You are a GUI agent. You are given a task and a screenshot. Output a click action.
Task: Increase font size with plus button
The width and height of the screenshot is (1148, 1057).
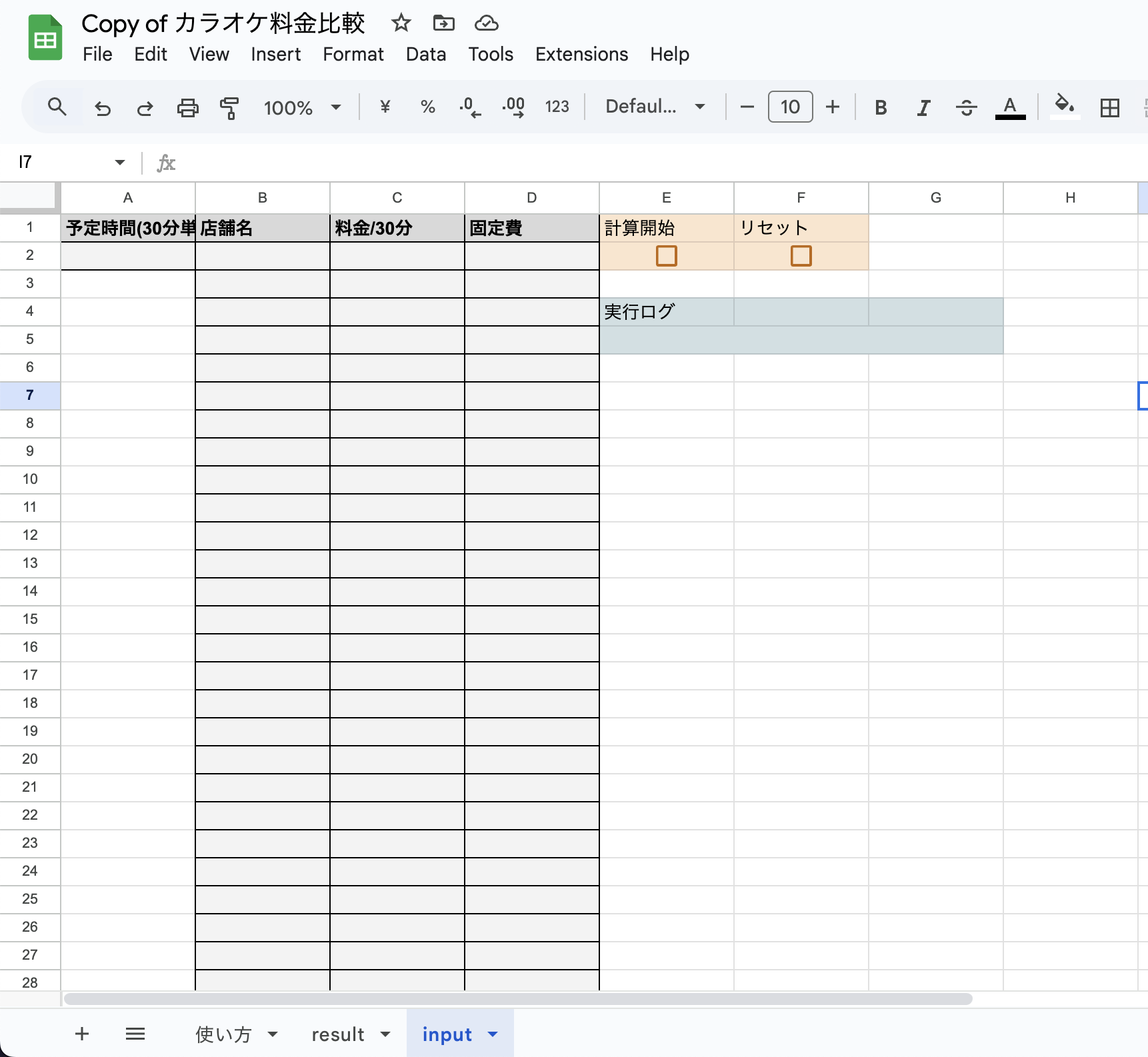(833, 107)
